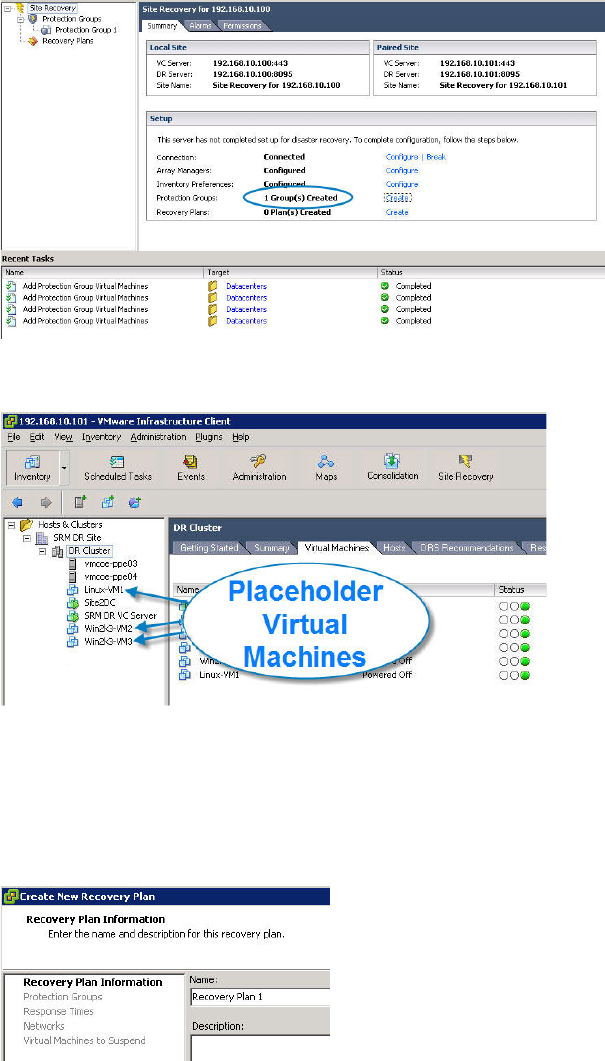Viewport: 605px width, 1061px height.
Task: Click the Create link for Recovery Plans
Action: 397,212
